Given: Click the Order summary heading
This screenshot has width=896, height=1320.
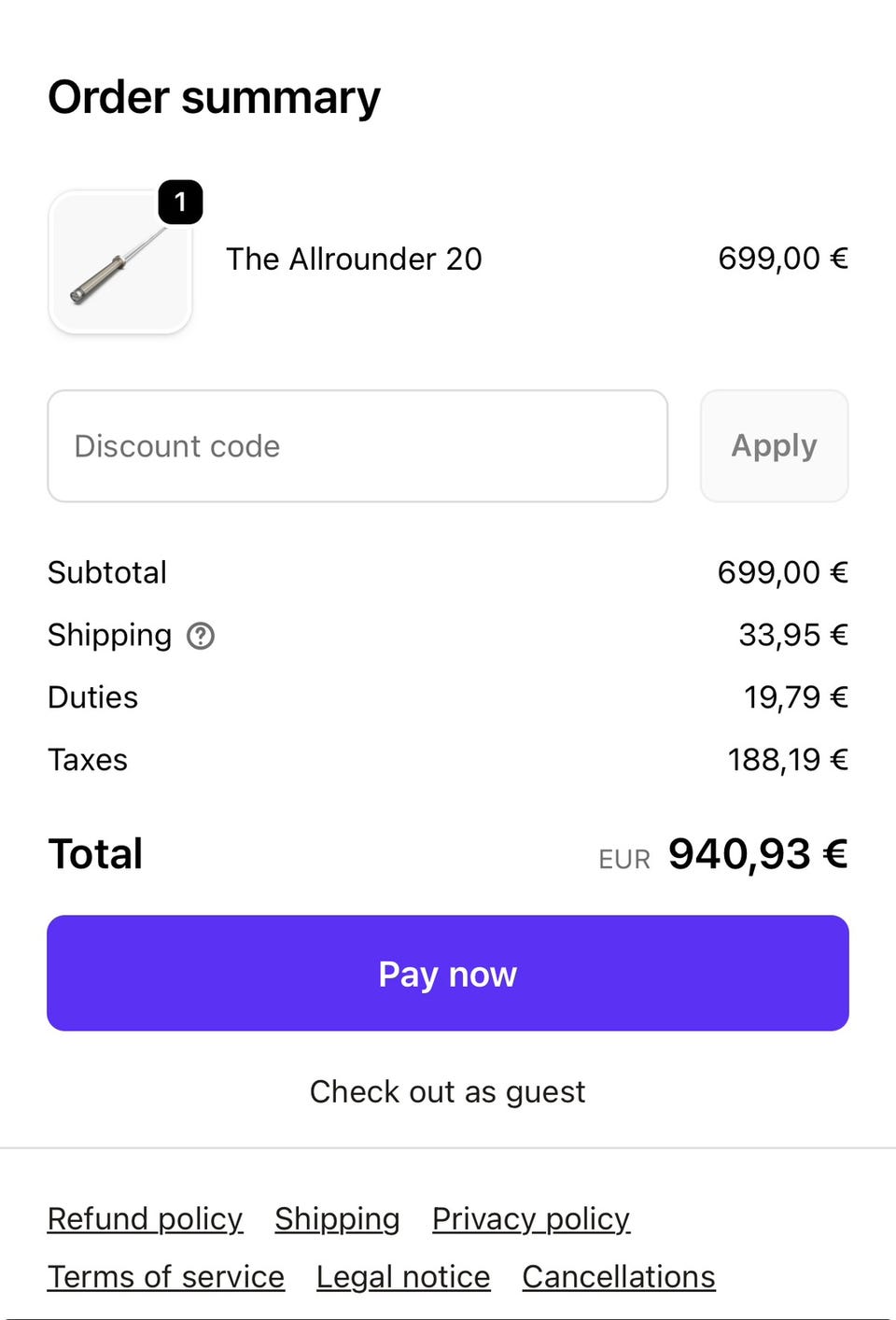Looking at the screenshot, I should coord(215,97).
